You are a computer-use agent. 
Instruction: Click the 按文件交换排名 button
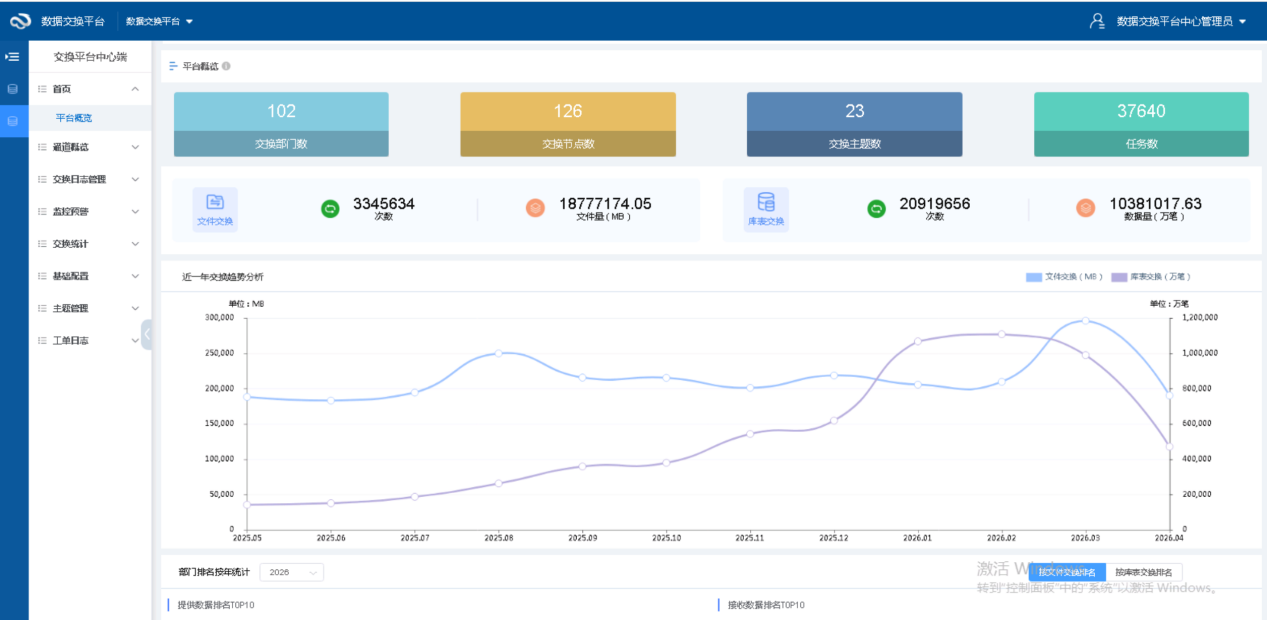[x=1067, y=572]
